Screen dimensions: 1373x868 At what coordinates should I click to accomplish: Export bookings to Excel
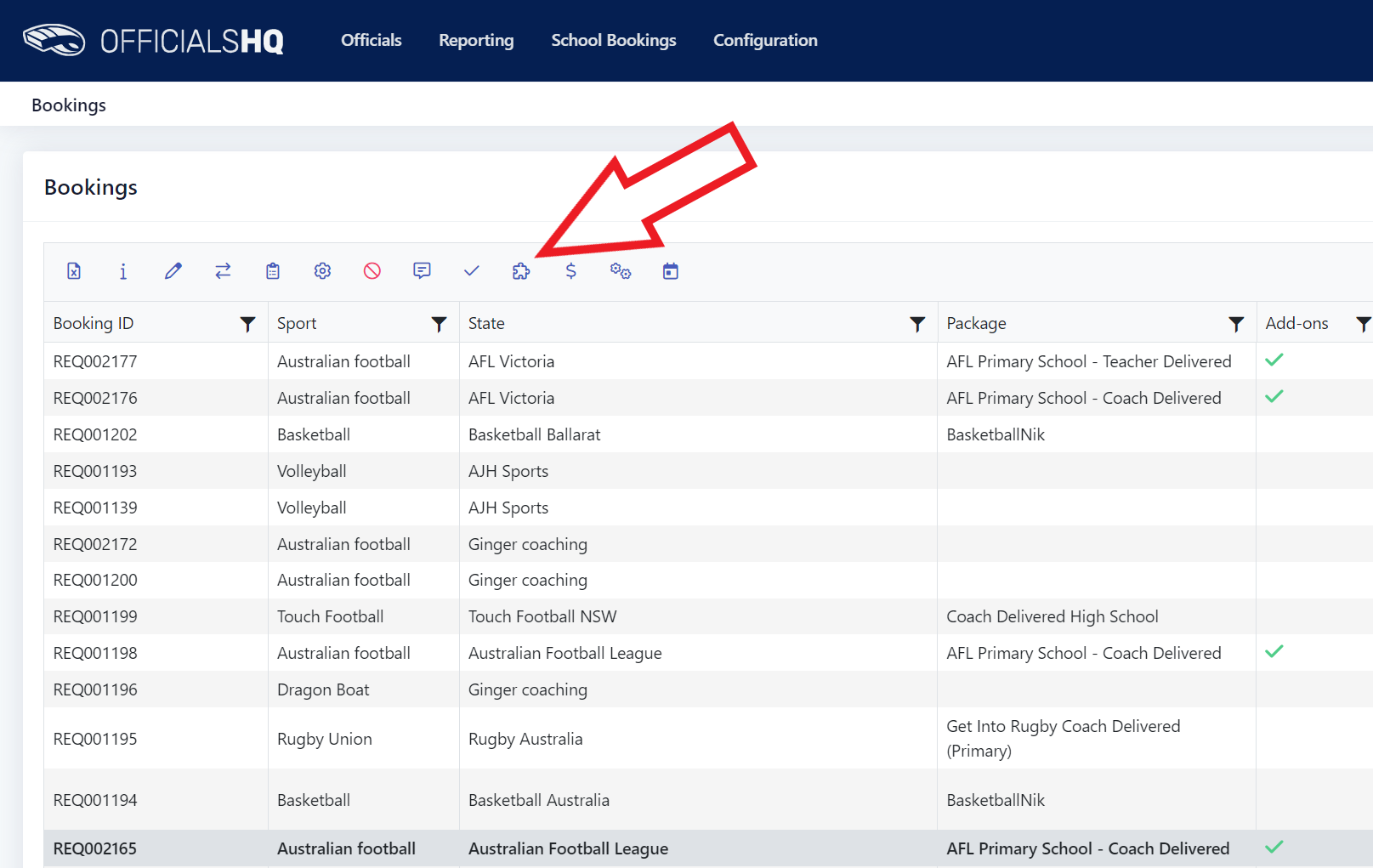74,271
